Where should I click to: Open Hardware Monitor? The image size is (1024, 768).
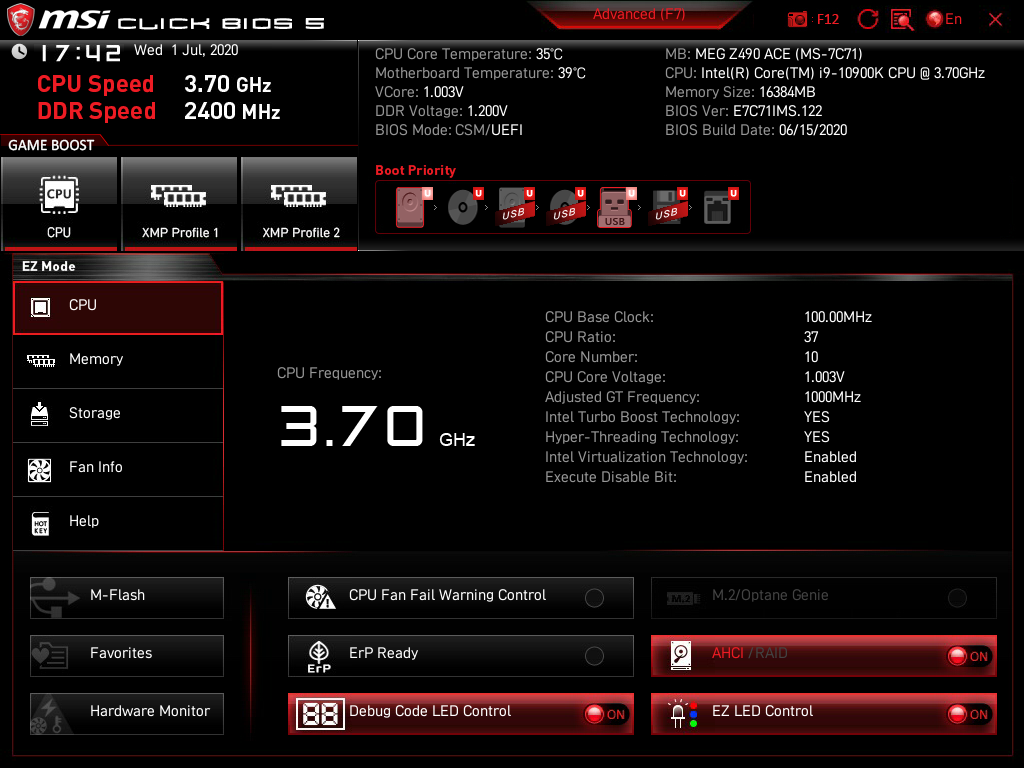pyautogui.click(x=126, y=712)
